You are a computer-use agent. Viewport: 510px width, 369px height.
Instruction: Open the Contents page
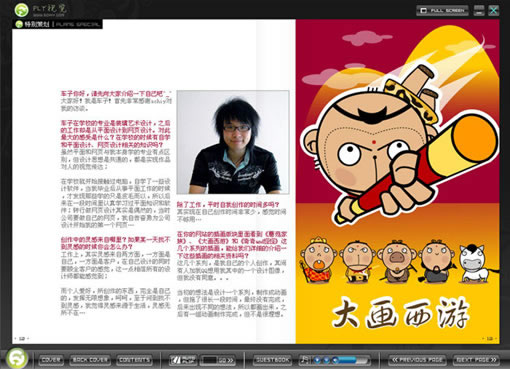click(134, 360)
